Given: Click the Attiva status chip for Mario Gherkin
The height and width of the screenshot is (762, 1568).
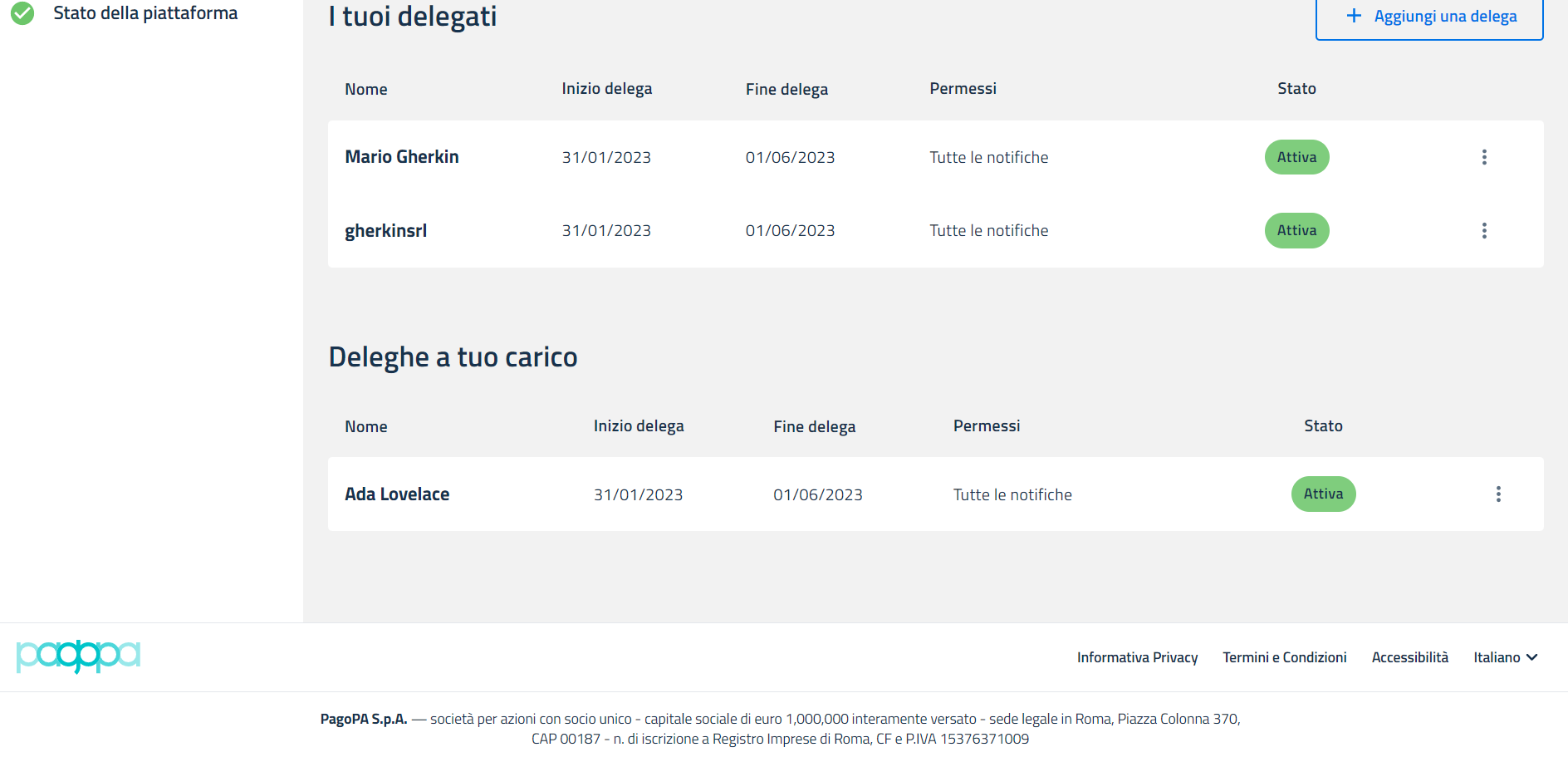Looking at the screenshot, I should [1296, 157].
